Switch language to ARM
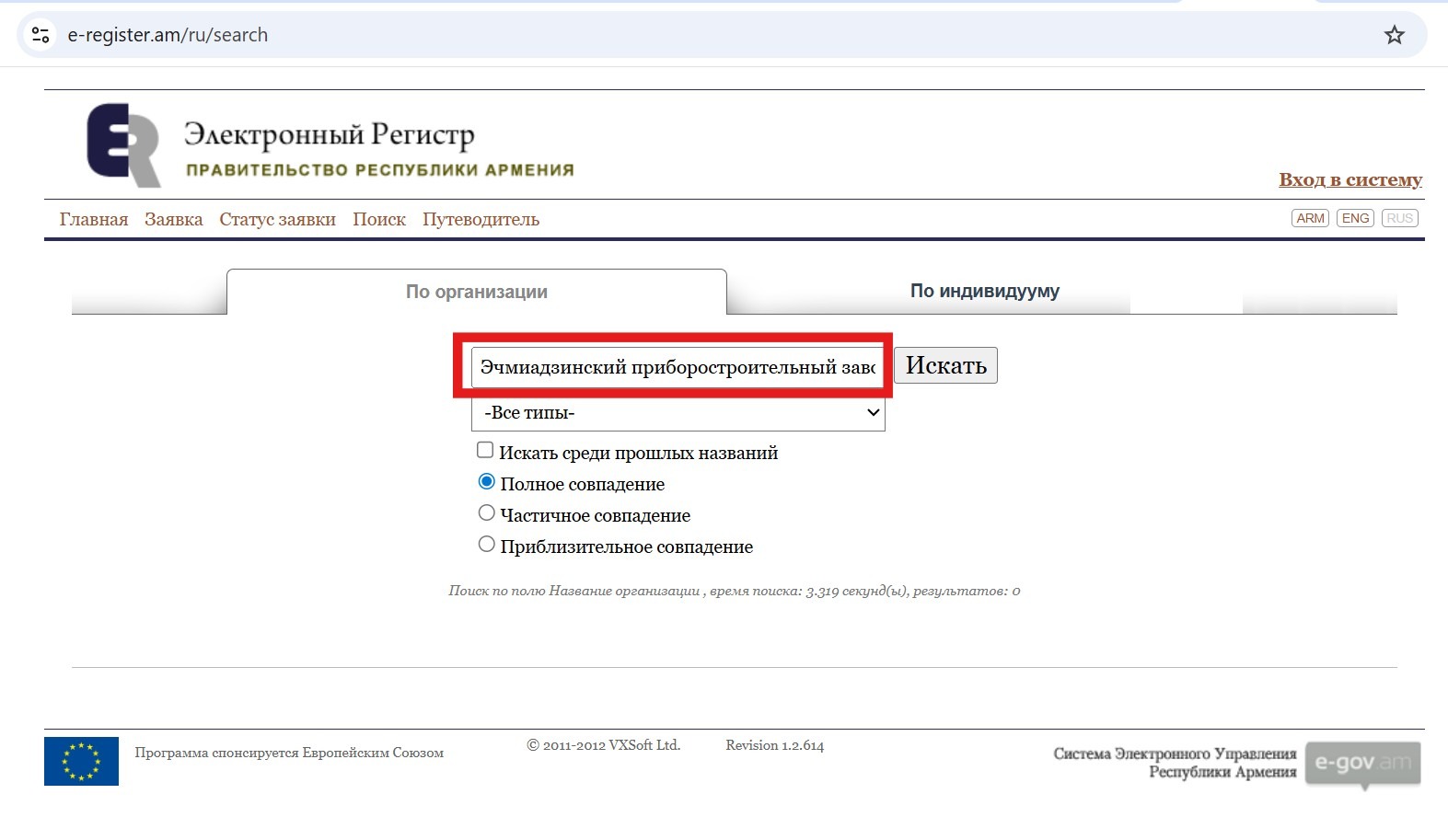Image resolution: width=1448 pixels, height=840 pixels. click(x=1310, y=218)
